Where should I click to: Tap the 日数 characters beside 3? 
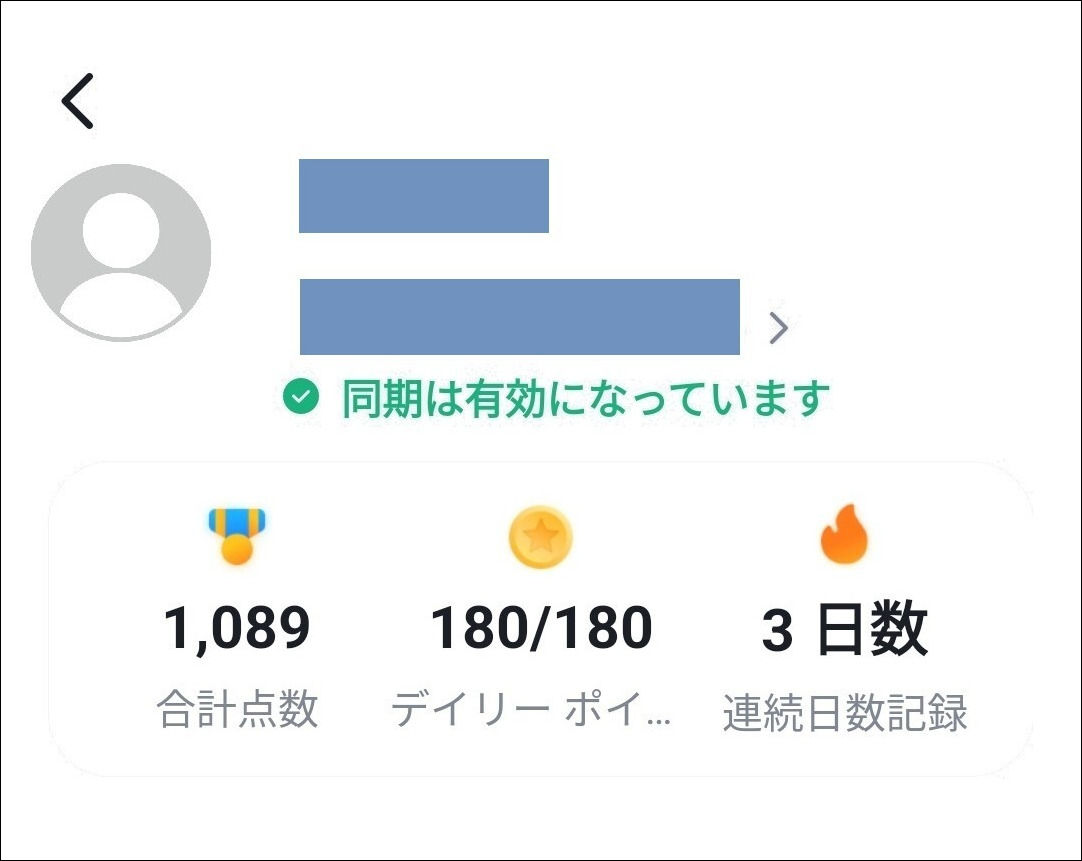pyautogui.click(x=872, y=628)
